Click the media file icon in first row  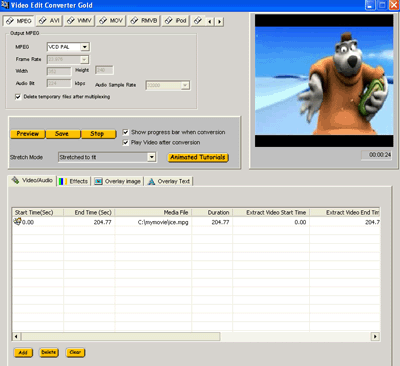coord(17,221)
